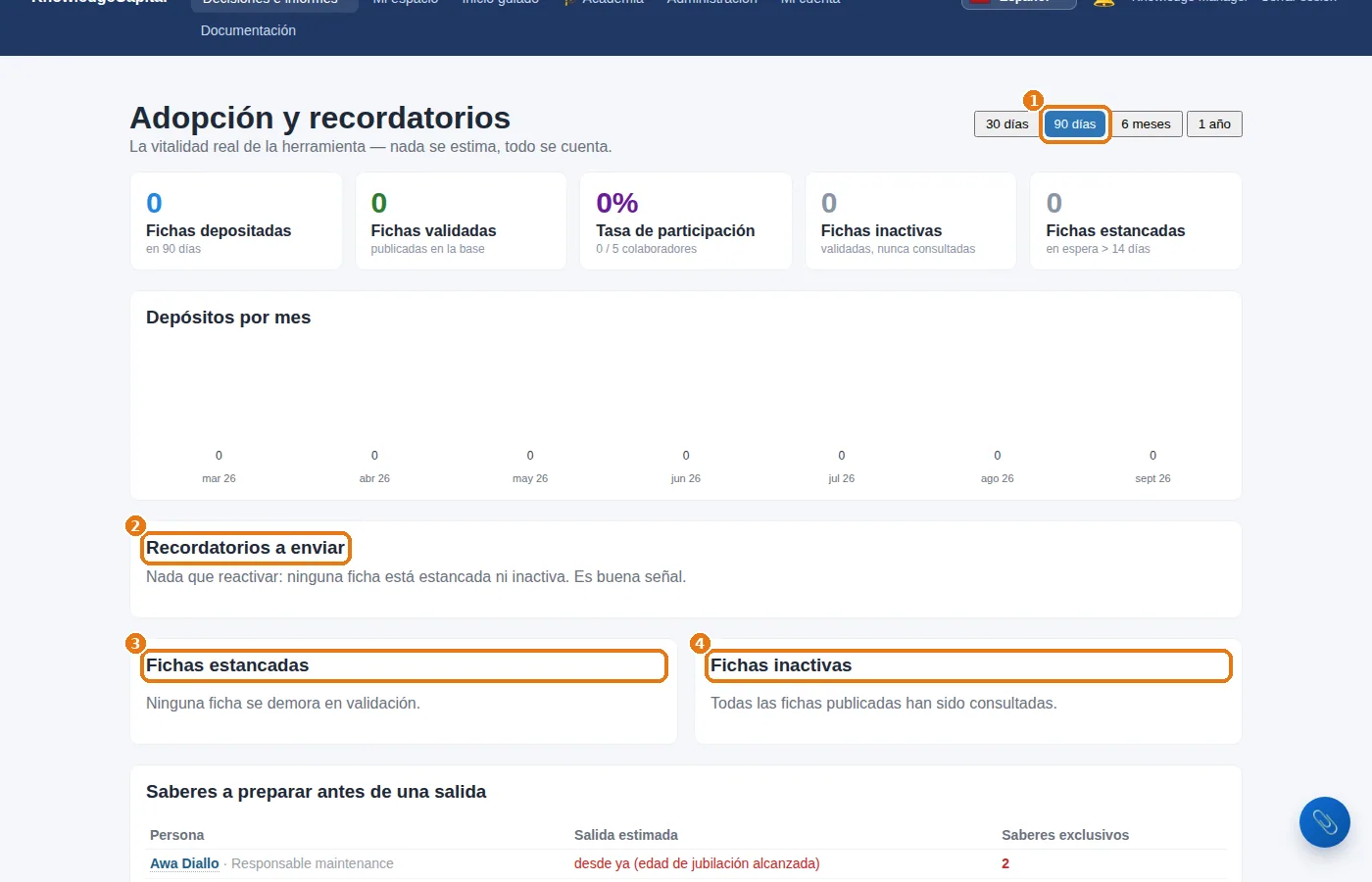Click the "en espera > 14 días" subtitle
This screenshot has width=1372, height=882.
pyautogui.click(x=1098, y=249)
